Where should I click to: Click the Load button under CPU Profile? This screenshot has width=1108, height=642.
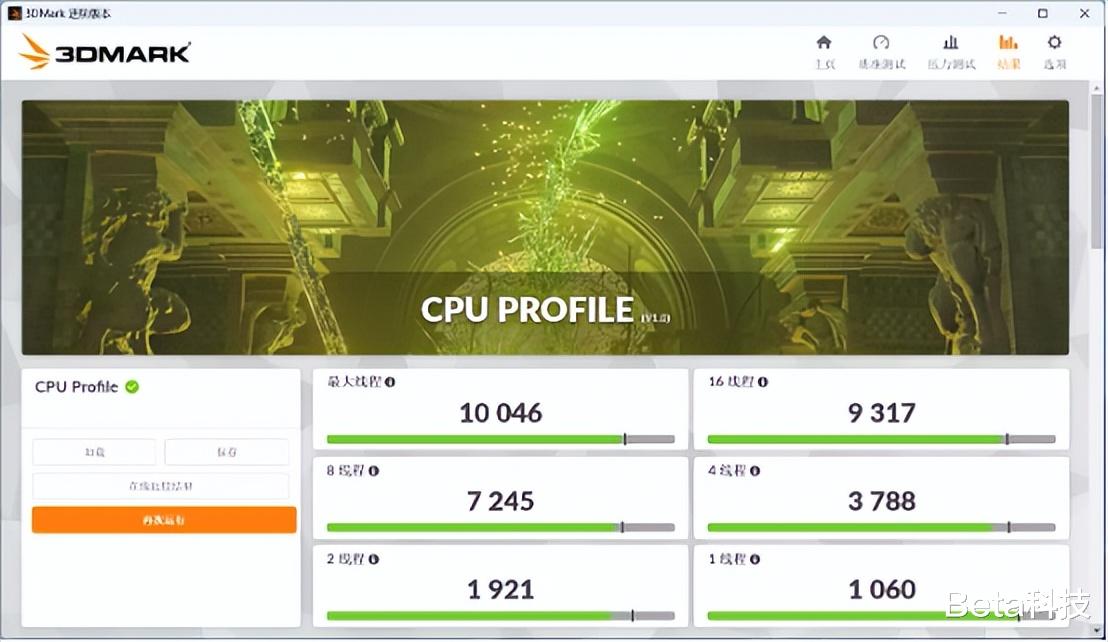94,452
